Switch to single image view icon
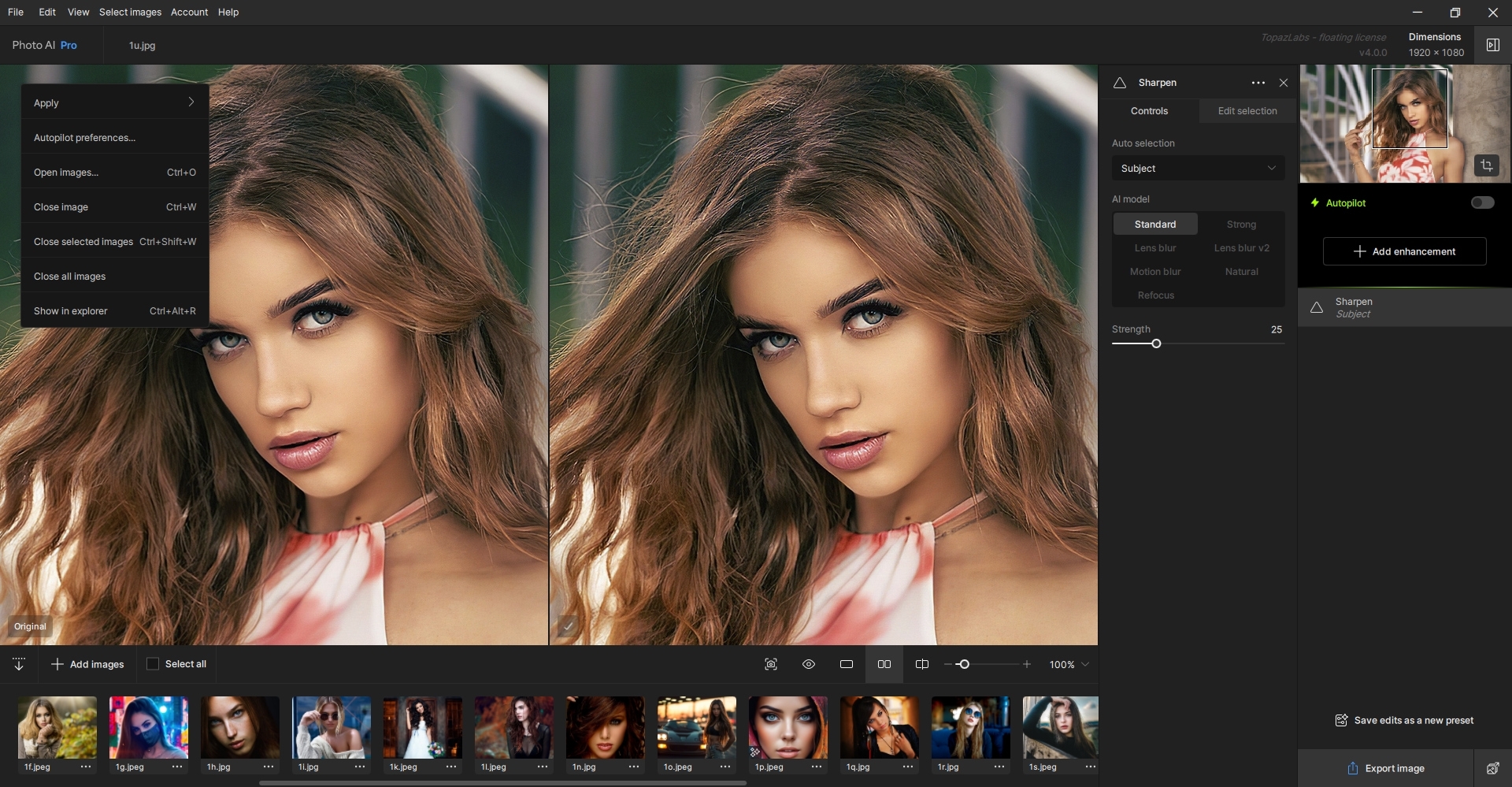 [847, 664]
